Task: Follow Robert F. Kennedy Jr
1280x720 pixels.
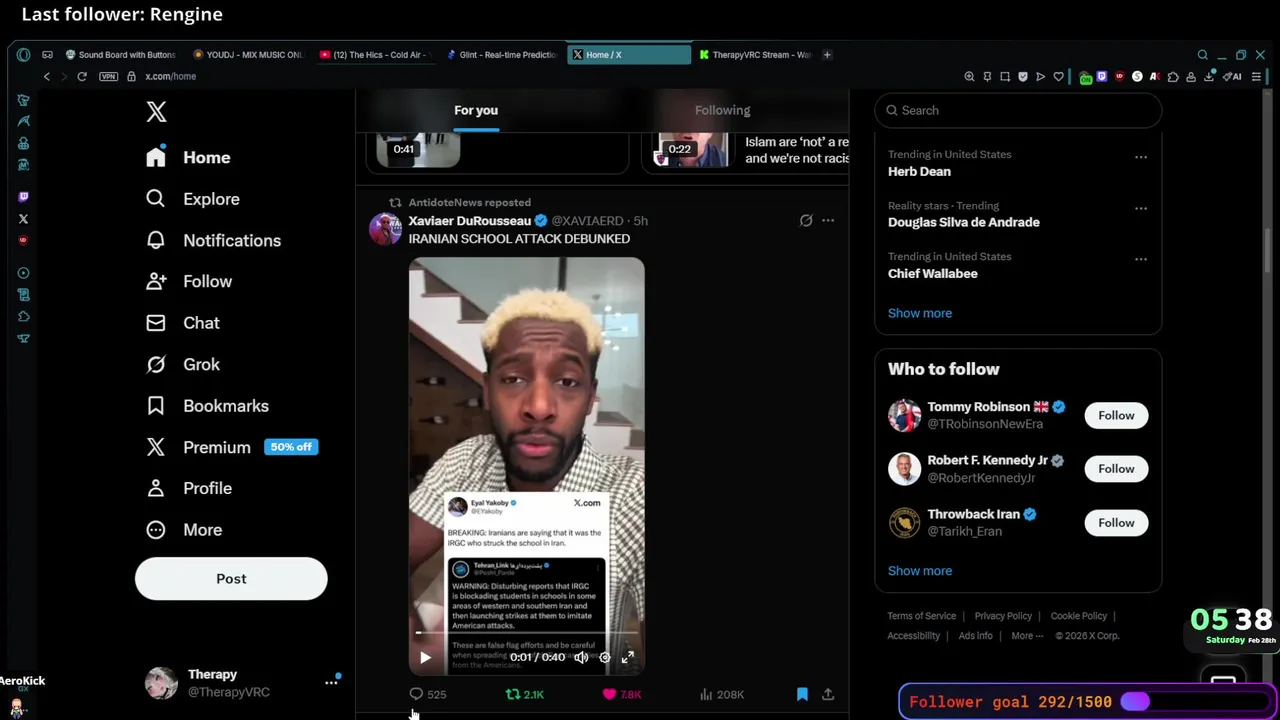Action: (x=1116, y=469)
